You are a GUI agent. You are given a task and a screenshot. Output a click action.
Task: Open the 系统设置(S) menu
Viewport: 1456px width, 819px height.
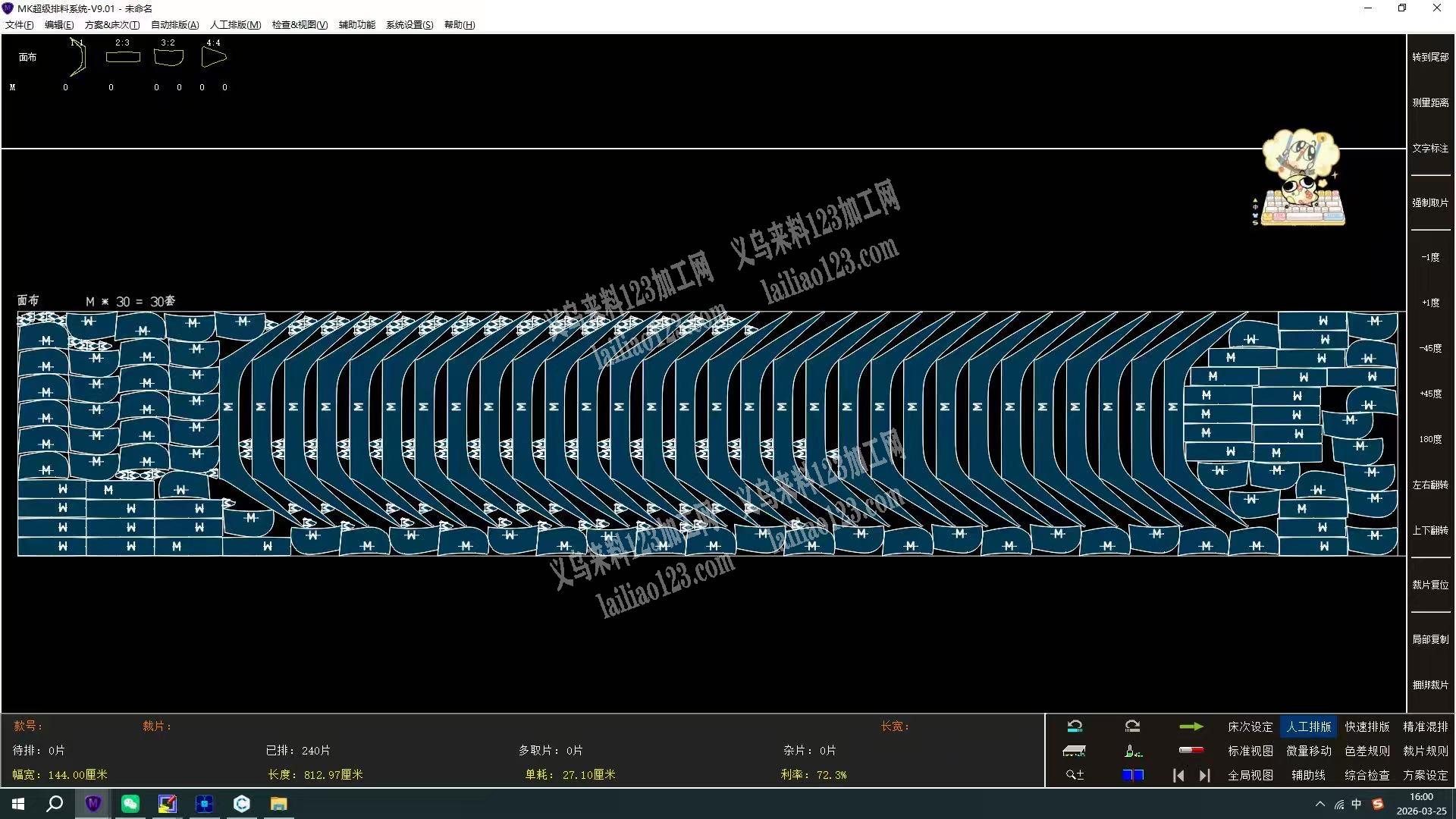point(409,25)
